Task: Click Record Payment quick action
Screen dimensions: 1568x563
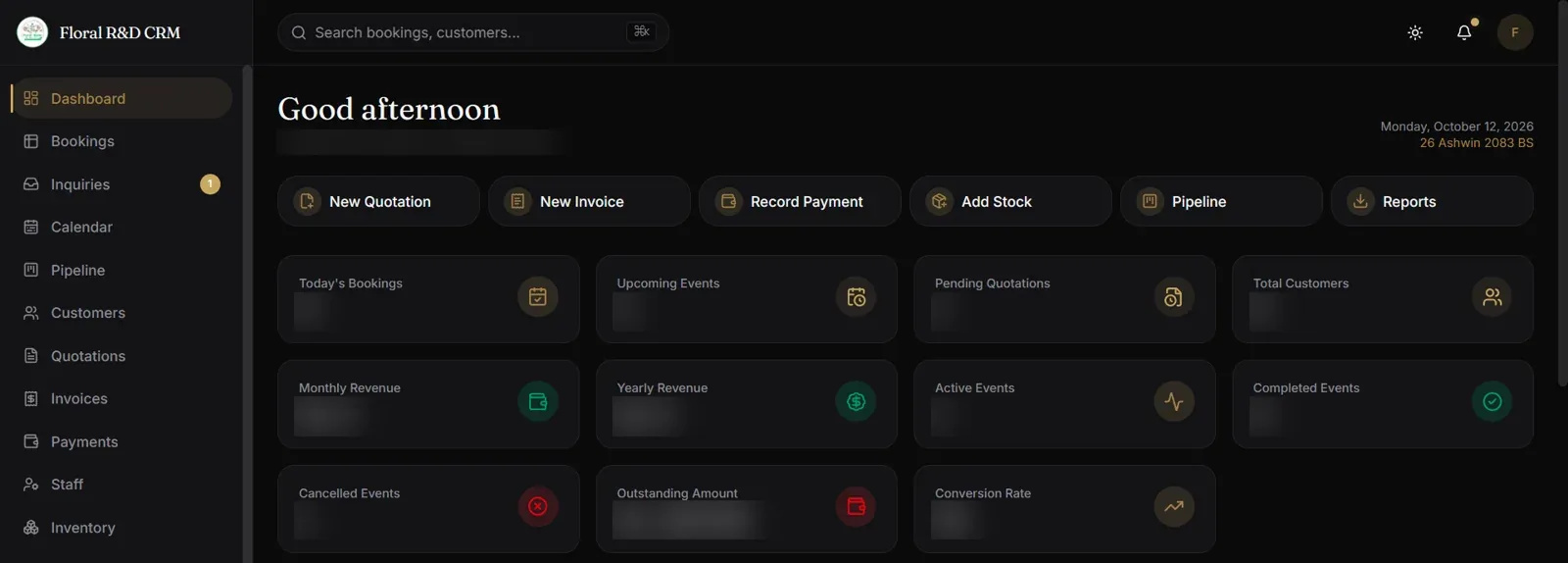Action: (800, 201)
